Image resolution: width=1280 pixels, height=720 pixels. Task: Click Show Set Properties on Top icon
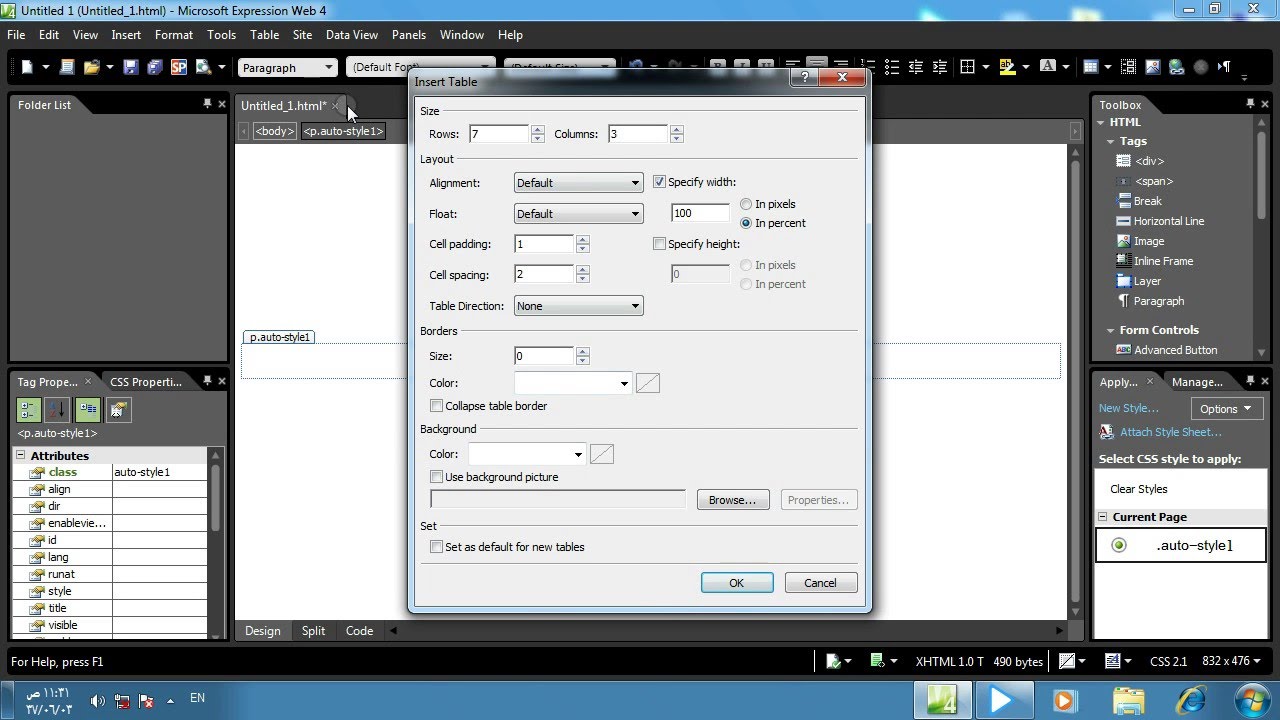88,409
